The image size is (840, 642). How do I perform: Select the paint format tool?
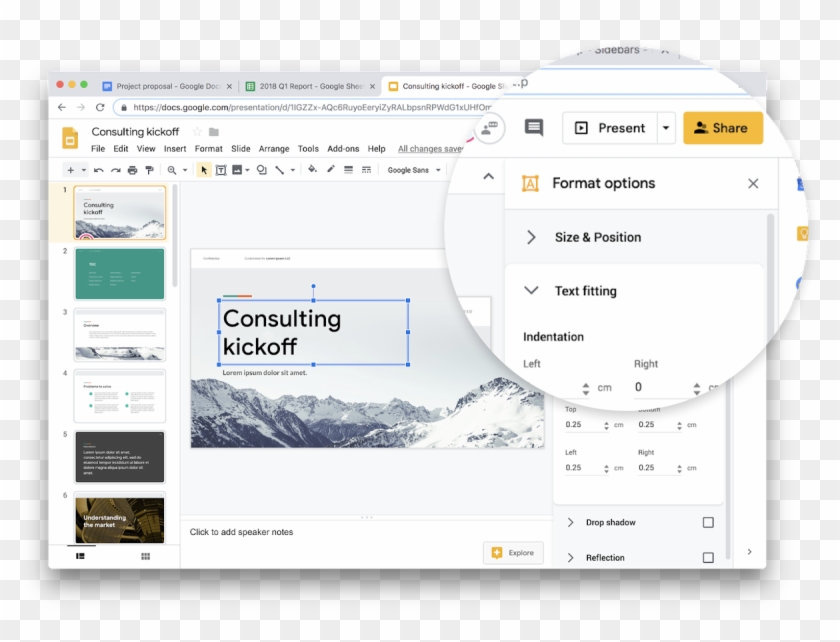pos(148,170)
